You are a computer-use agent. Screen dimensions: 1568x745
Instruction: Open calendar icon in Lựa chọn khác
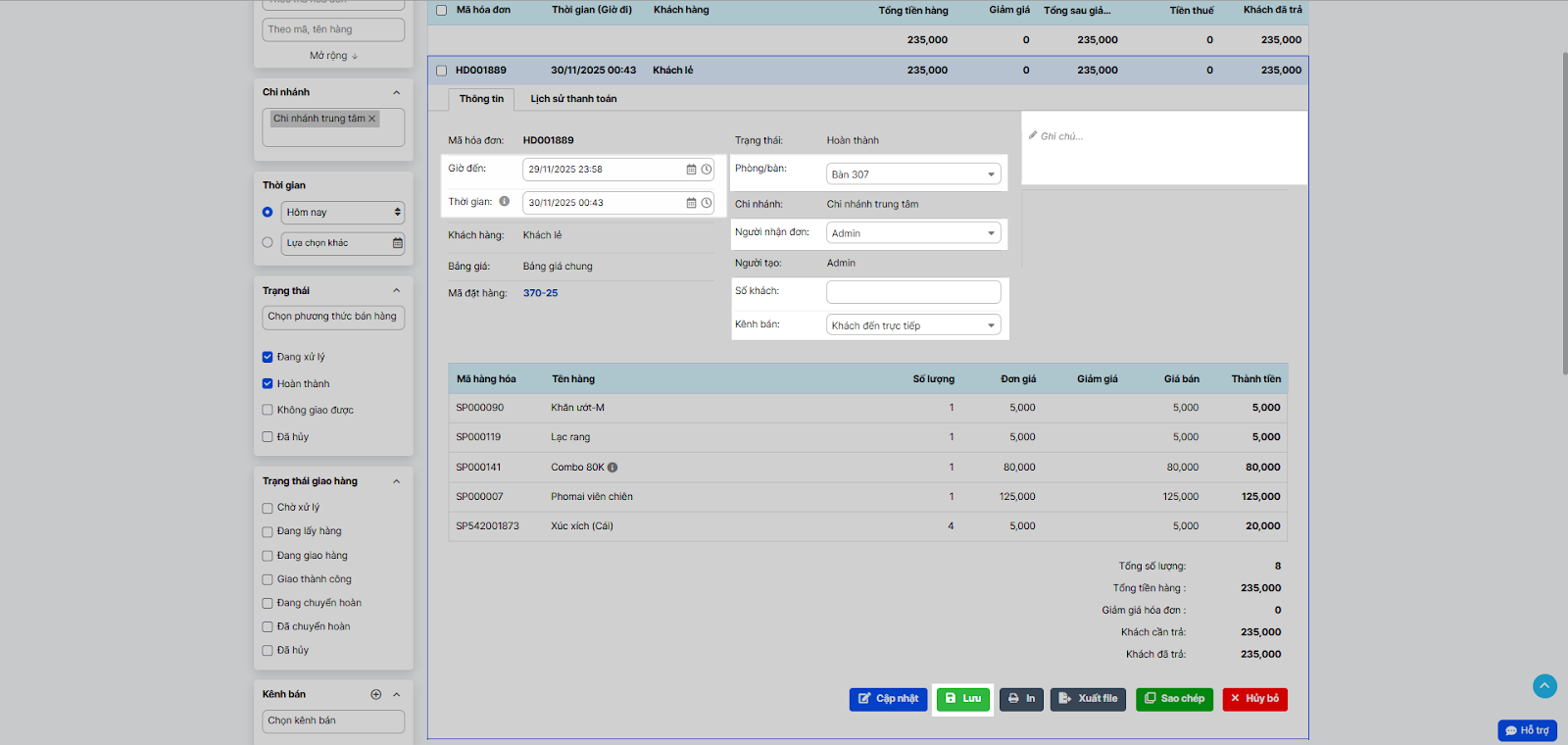397,243
